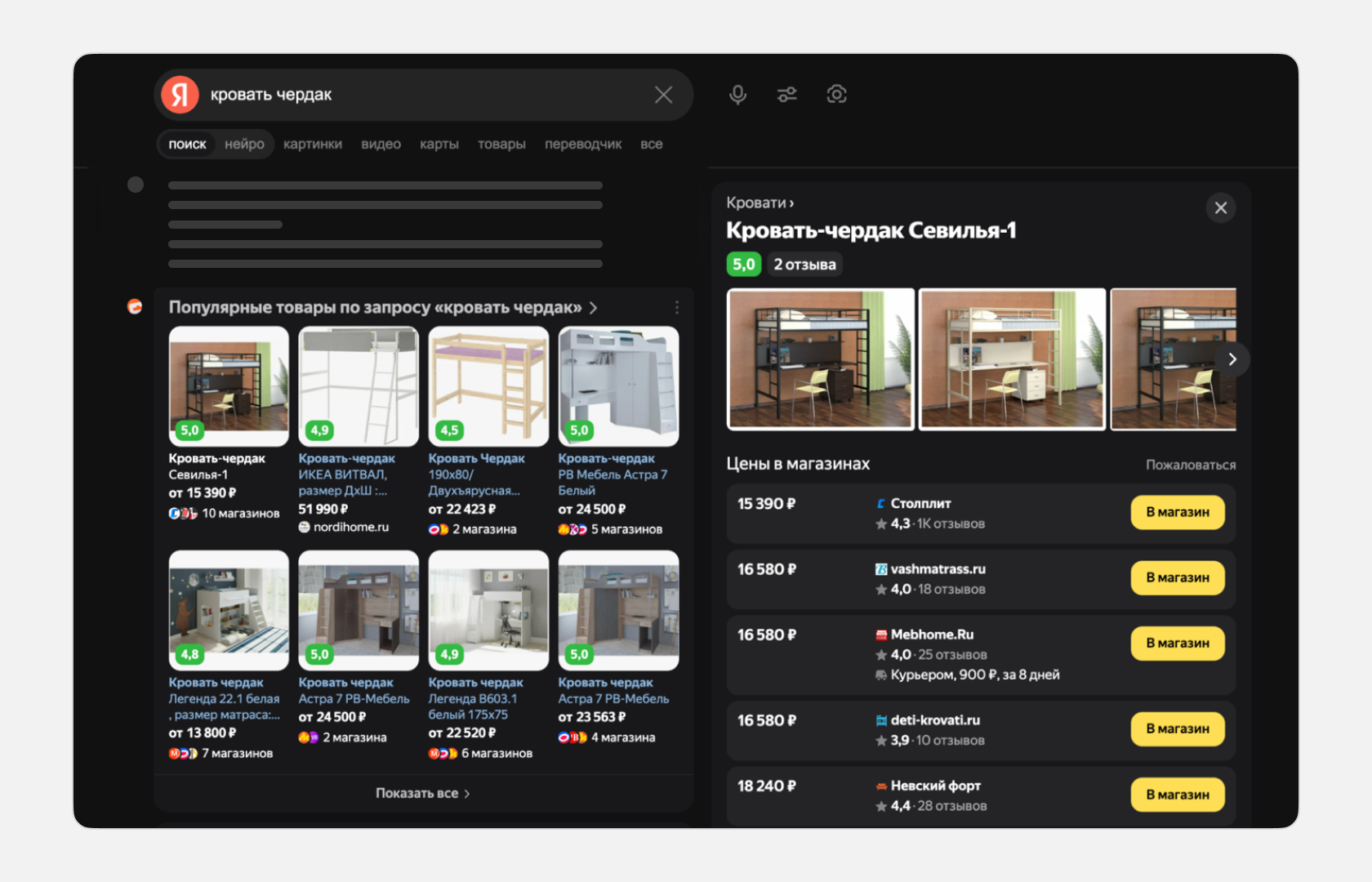Viewport: 1372px width, 882px height.
Task: Click the star icon in Столплит rating
Action: pyautogui.click(x=881, y=524)
